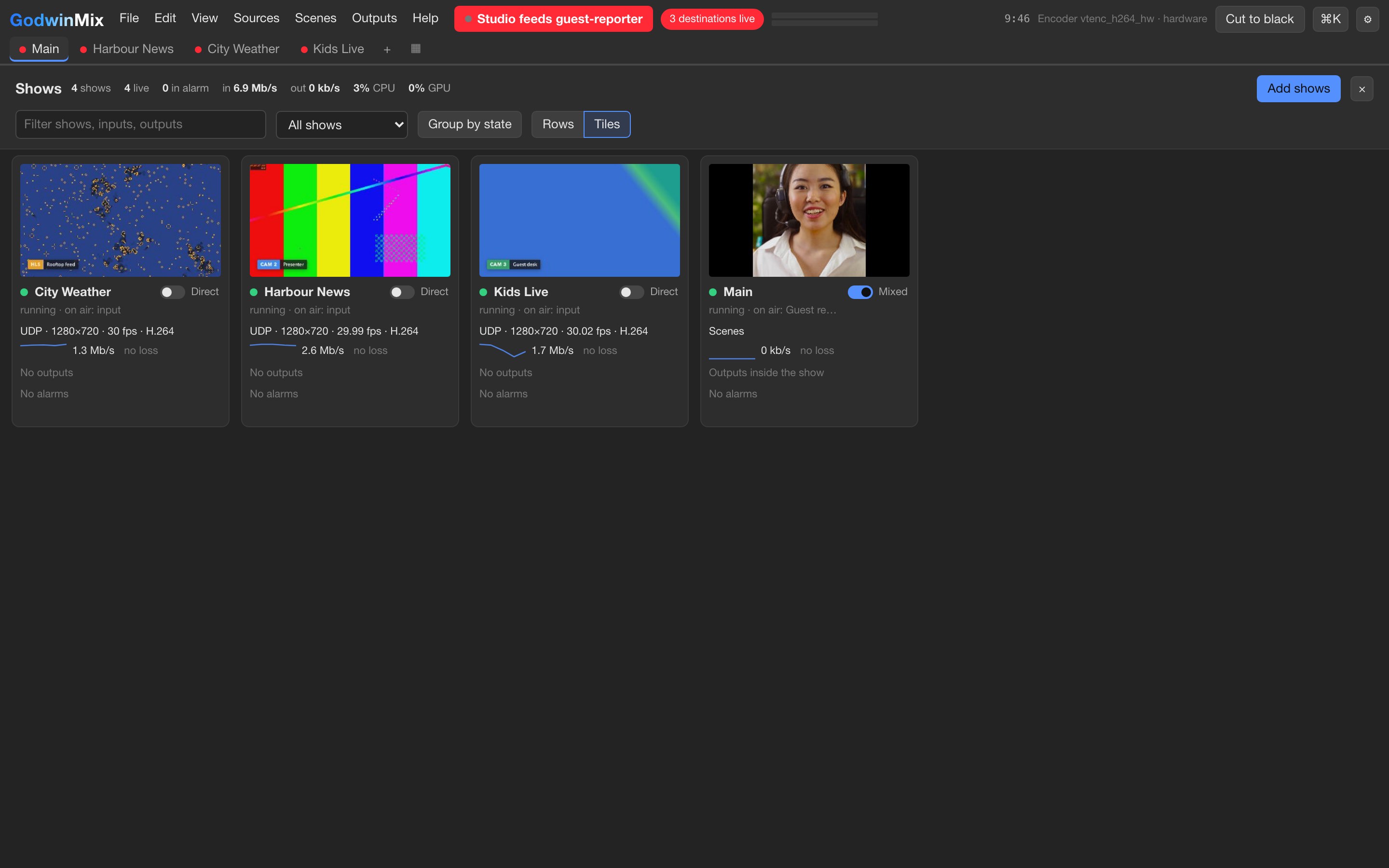Screen dimensions: 1389x868
Task: Switch to the Harbour News tab
Action: pyautogui.click(x=126, y=49)
